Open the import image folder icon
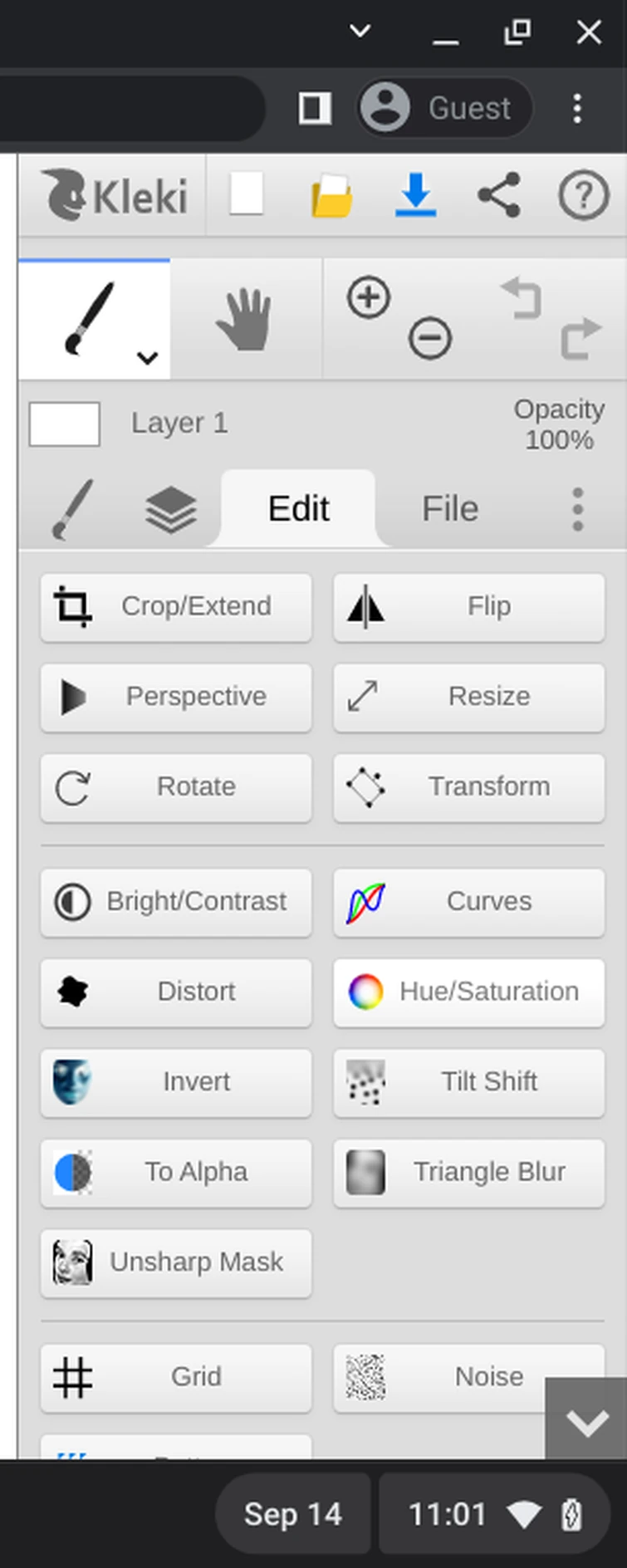 (331, 197)
